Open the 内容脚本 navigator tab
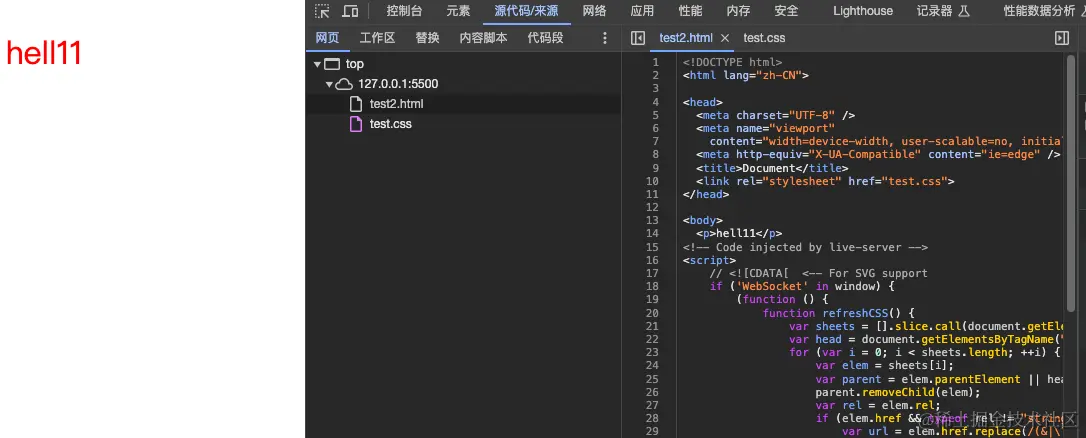 coord(483,38)
